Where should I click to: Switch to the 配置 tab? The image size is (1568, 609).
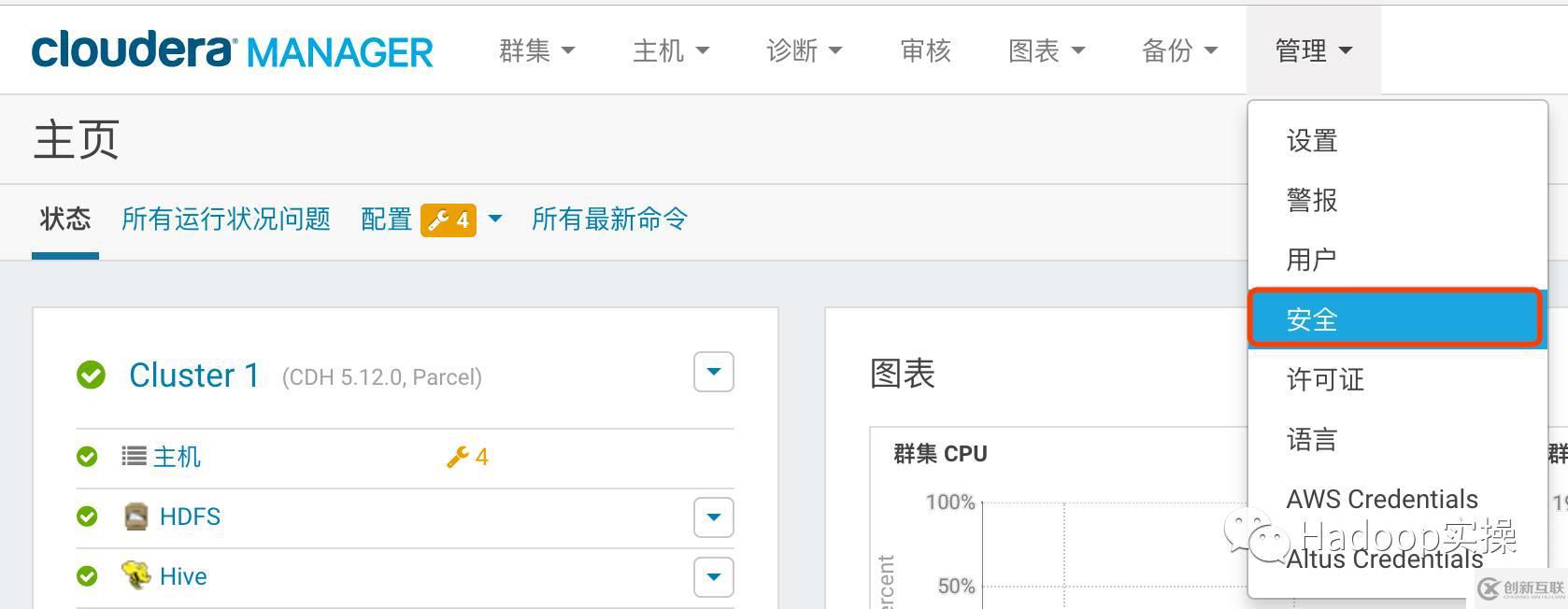[x=387, y=220]
